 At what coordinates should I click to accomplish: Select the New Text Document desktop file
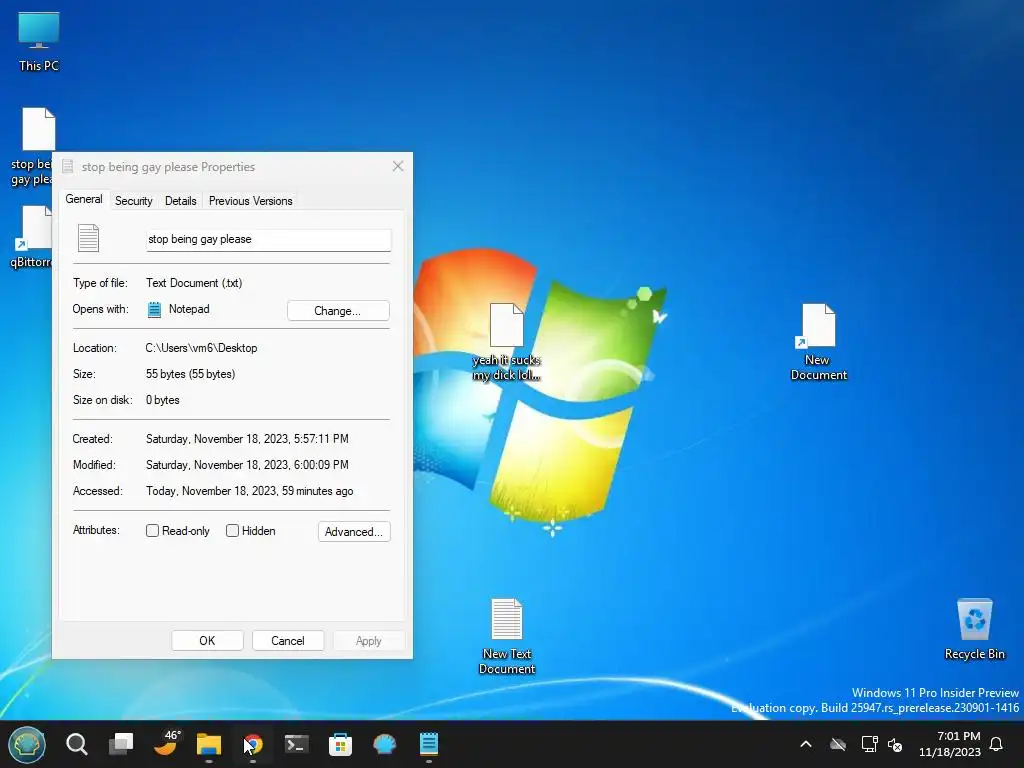[x=507, y=636]
